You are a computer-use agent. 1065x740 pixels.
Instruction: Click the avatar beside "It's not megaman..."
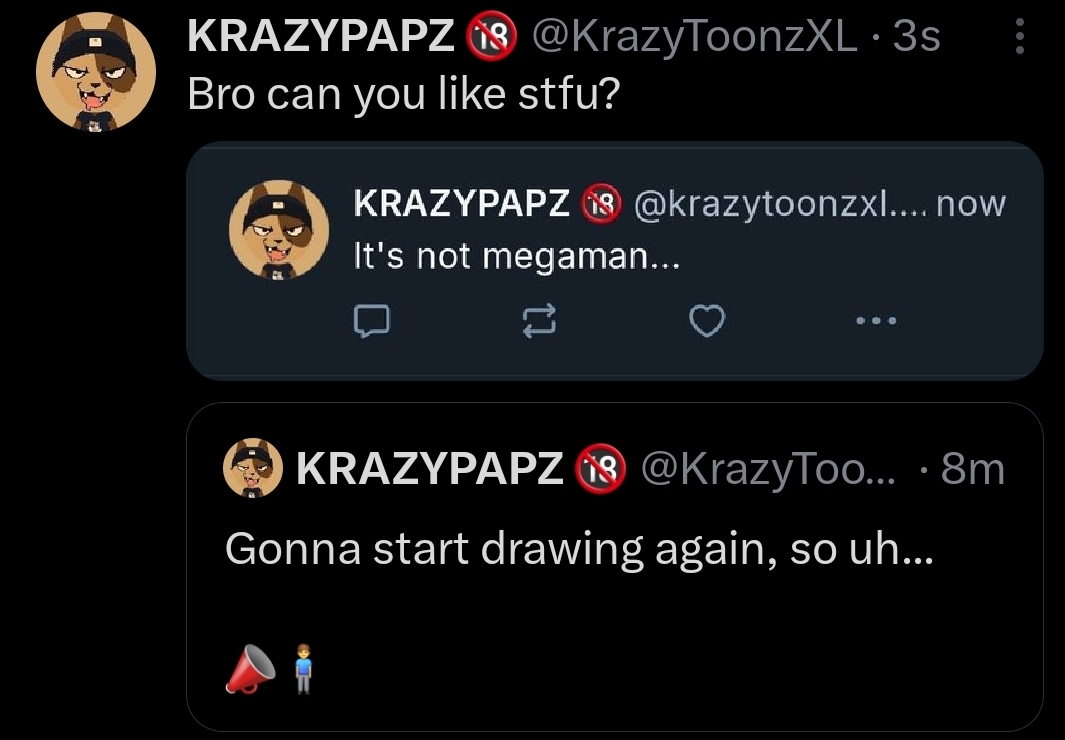[x=280, y=230]
